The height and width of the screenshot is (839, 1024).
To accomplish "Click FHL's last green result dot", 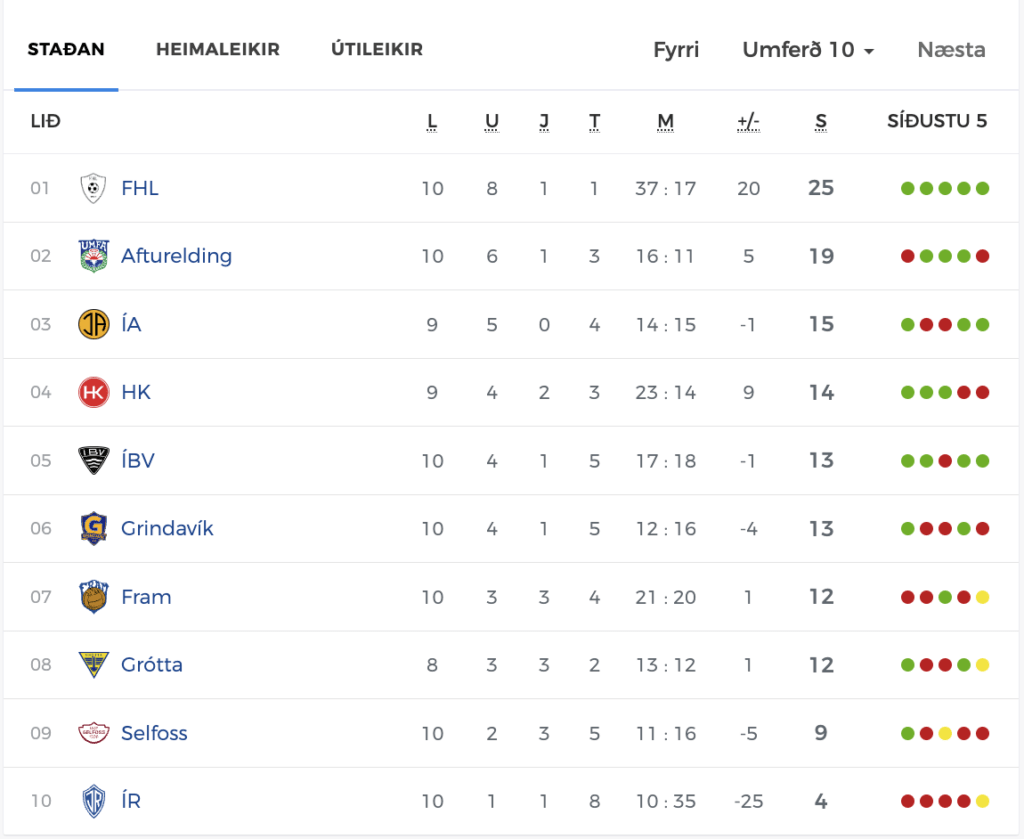I will (982, 188).
